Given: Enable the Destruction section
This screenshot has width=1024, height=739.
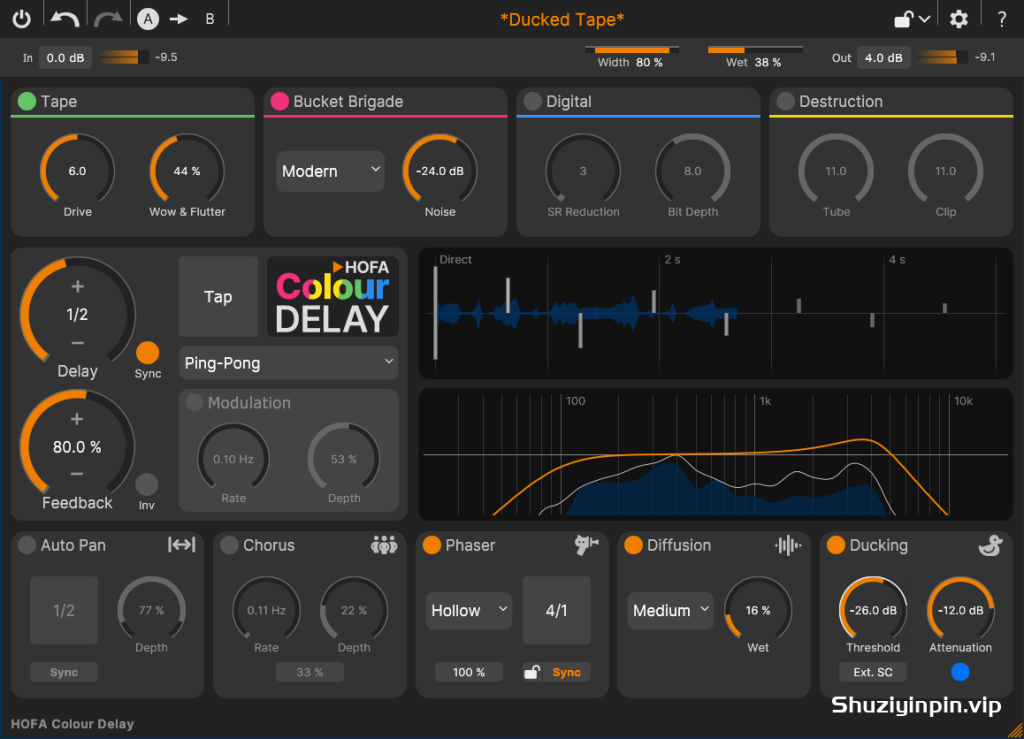Looking at the screenshot, I should pos(785,101).
